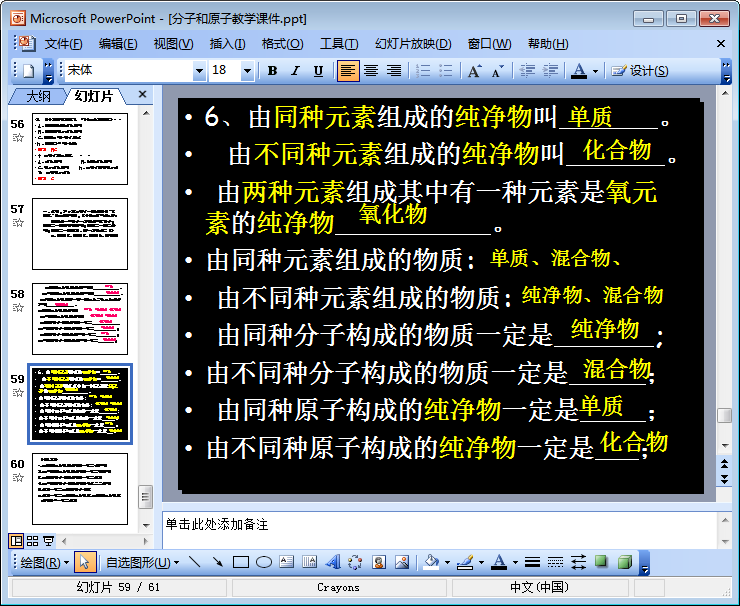
Task: Apply Fill Color bucket
Action: point(431,562)
